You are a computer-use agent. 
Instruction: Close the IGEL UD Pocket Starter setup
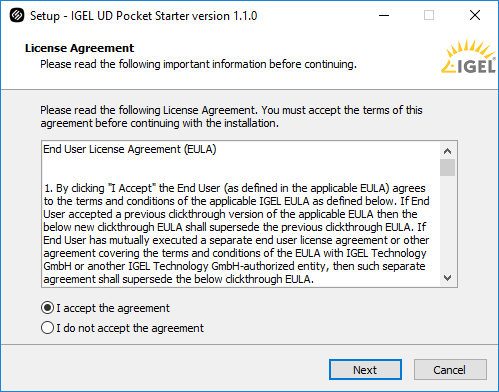click(475, 15)
